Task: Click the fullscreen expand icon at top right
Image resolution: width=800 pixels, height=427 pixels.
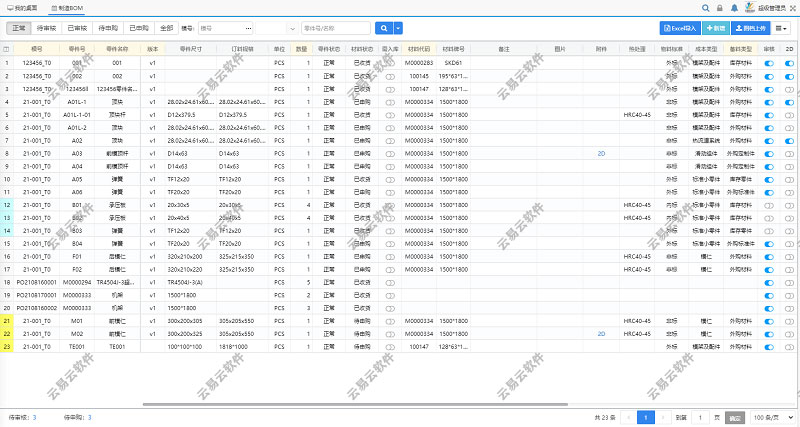Action: [790, 7]
